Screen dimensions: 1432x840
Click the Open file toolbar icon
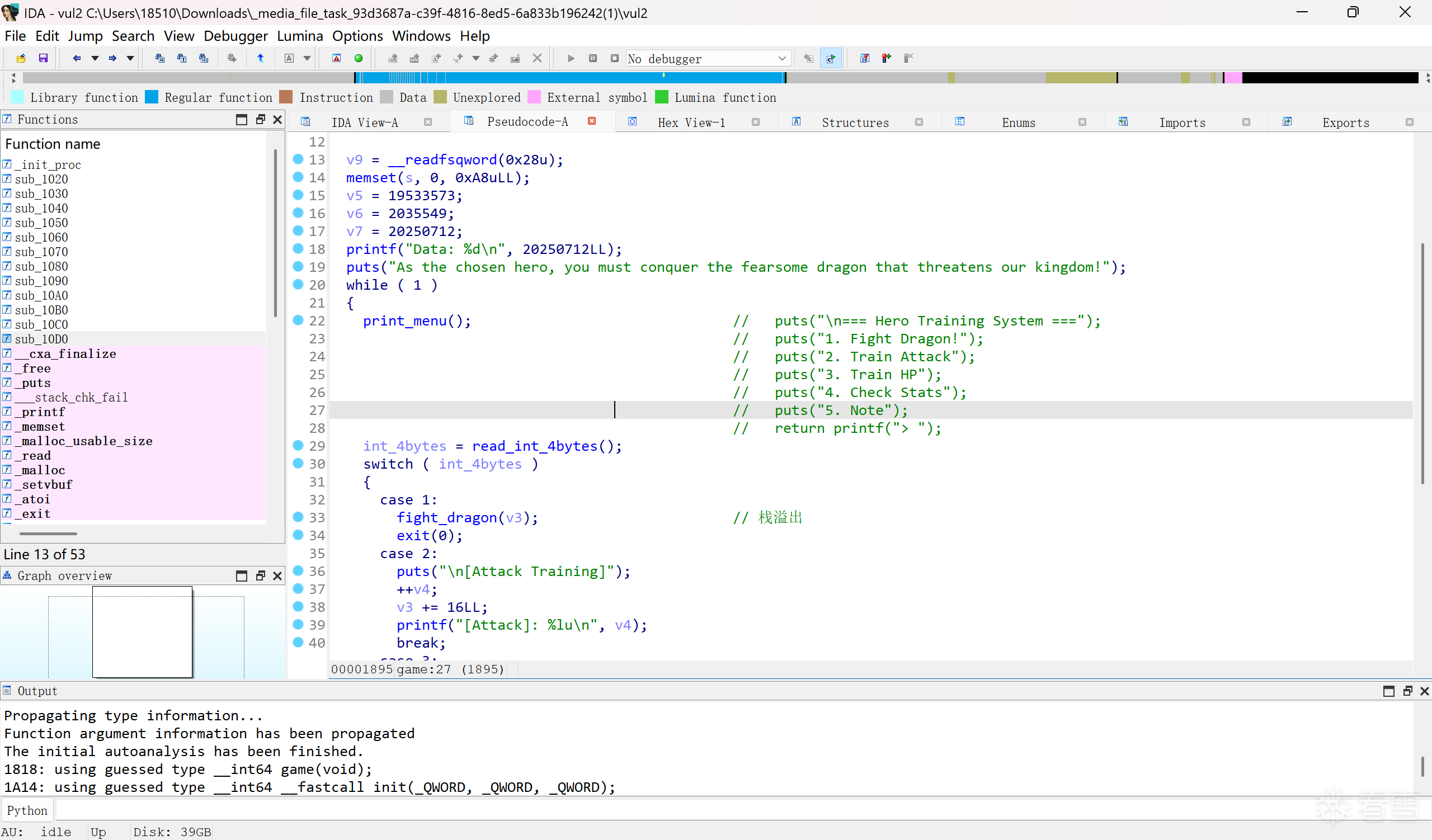click(21, 58)
